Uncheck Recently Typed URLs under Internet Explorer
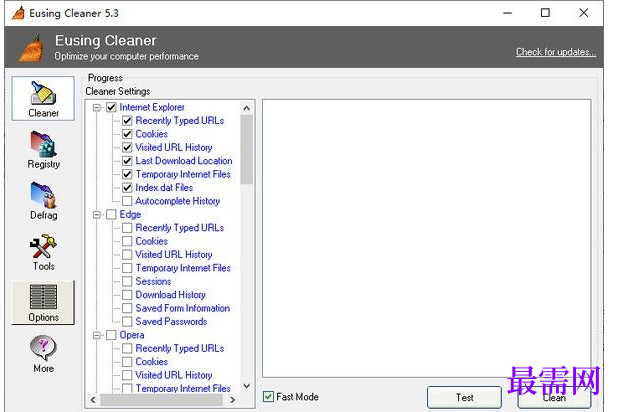 click(127, 121)
